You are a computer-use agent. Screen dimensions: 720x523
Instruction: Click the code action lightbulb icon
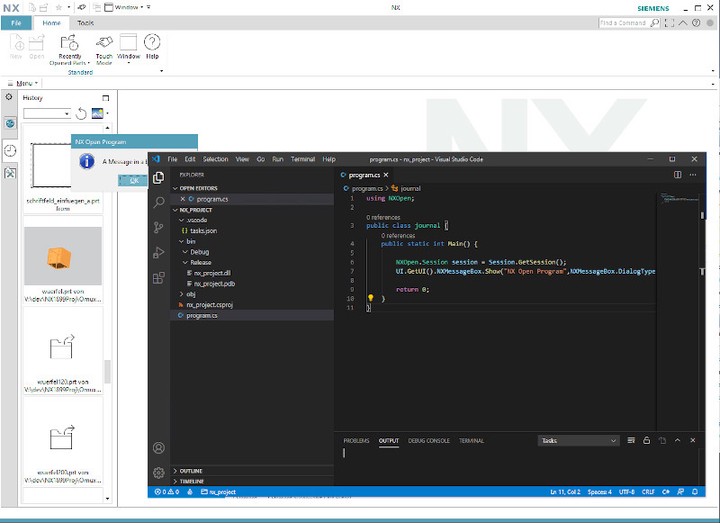tap(370, 298)
